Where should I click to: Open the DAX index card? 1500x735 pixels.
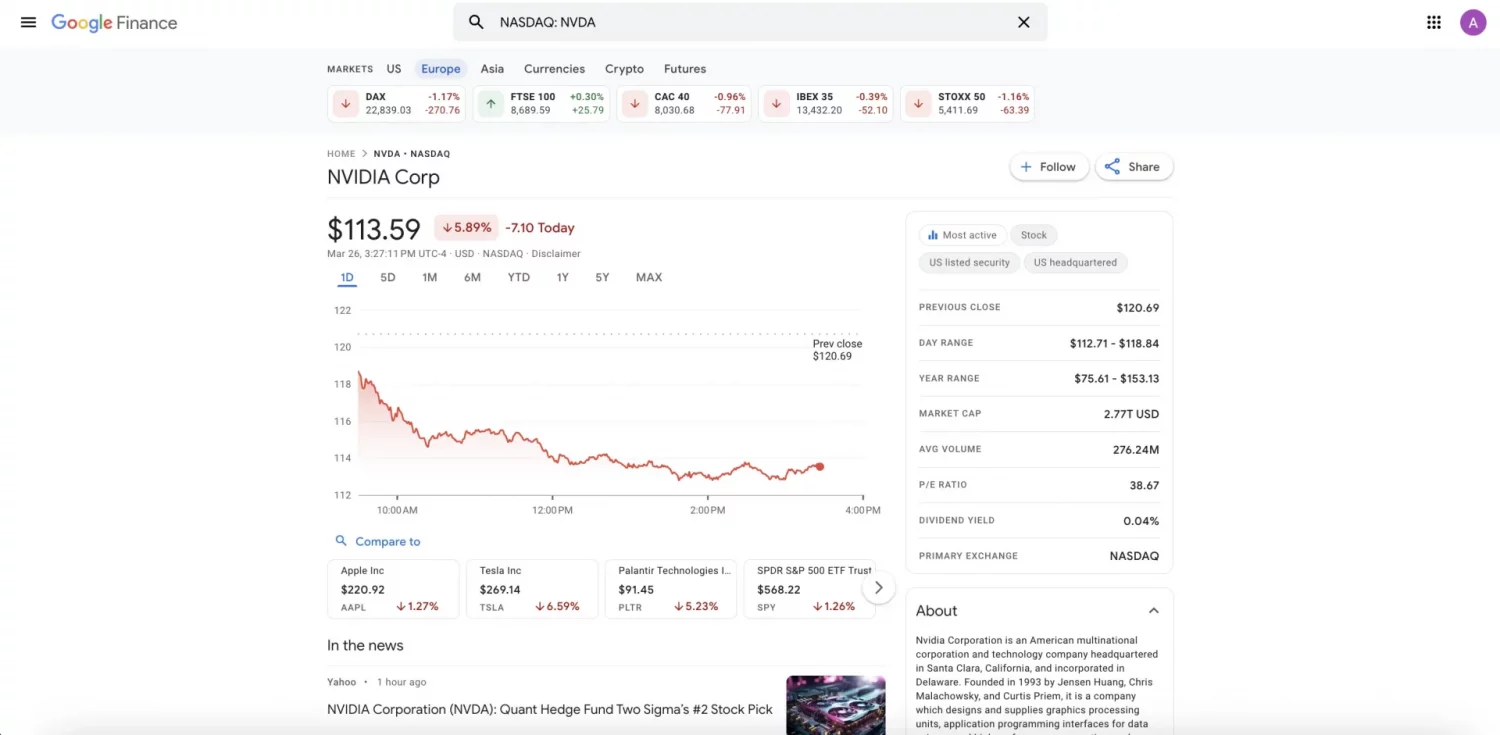(x=397, y=104)
